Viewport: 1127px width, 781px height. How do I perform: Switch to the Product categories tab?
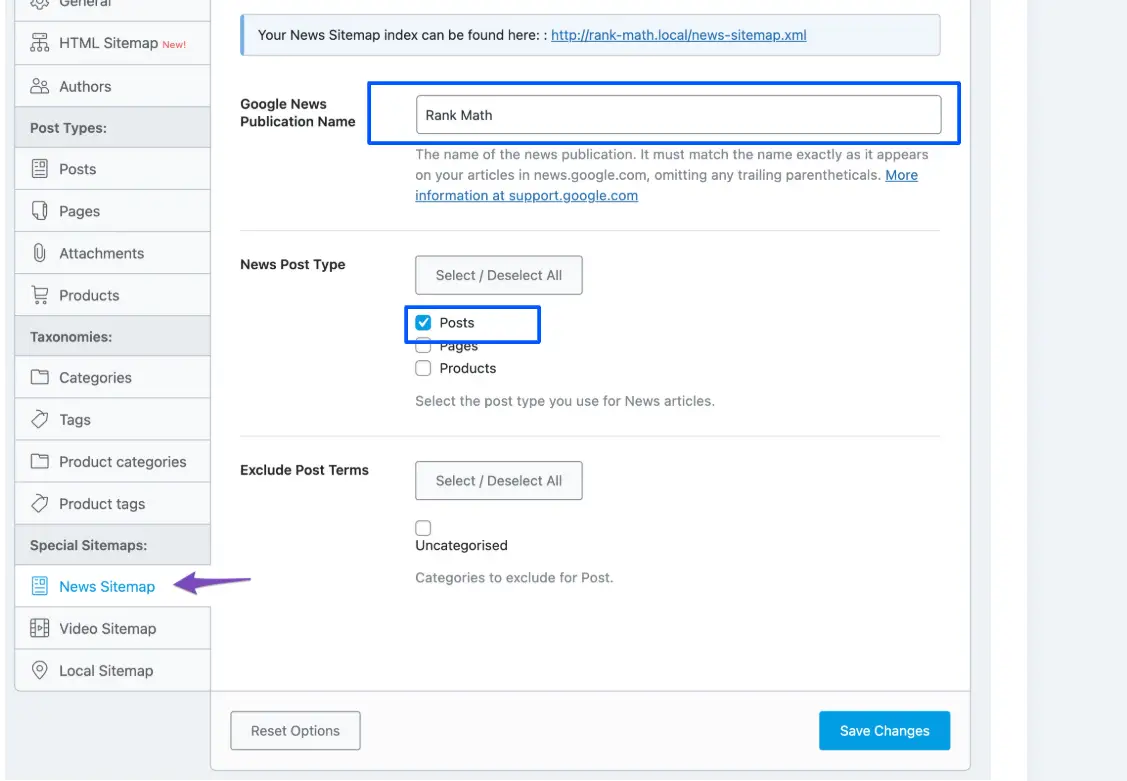click(113, 461)
